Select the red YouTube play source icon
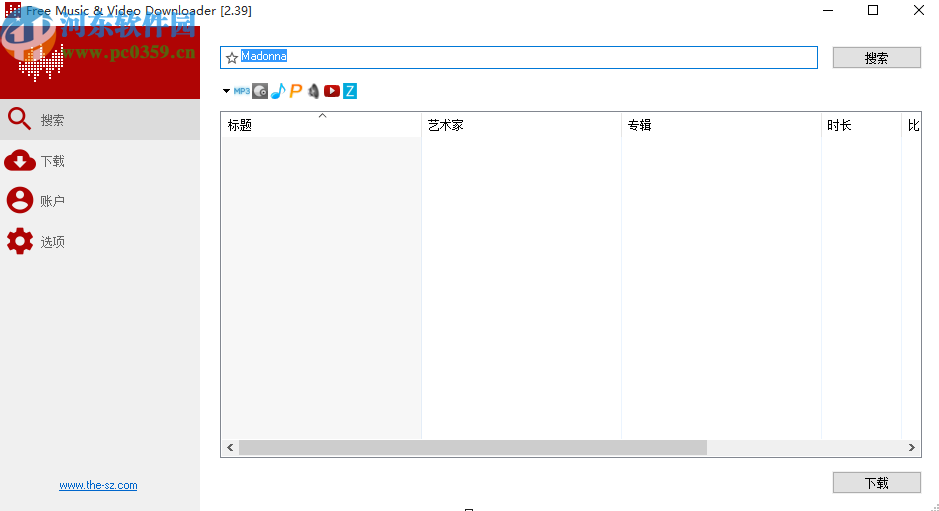The image size is (939, 511). coord(332,91)
